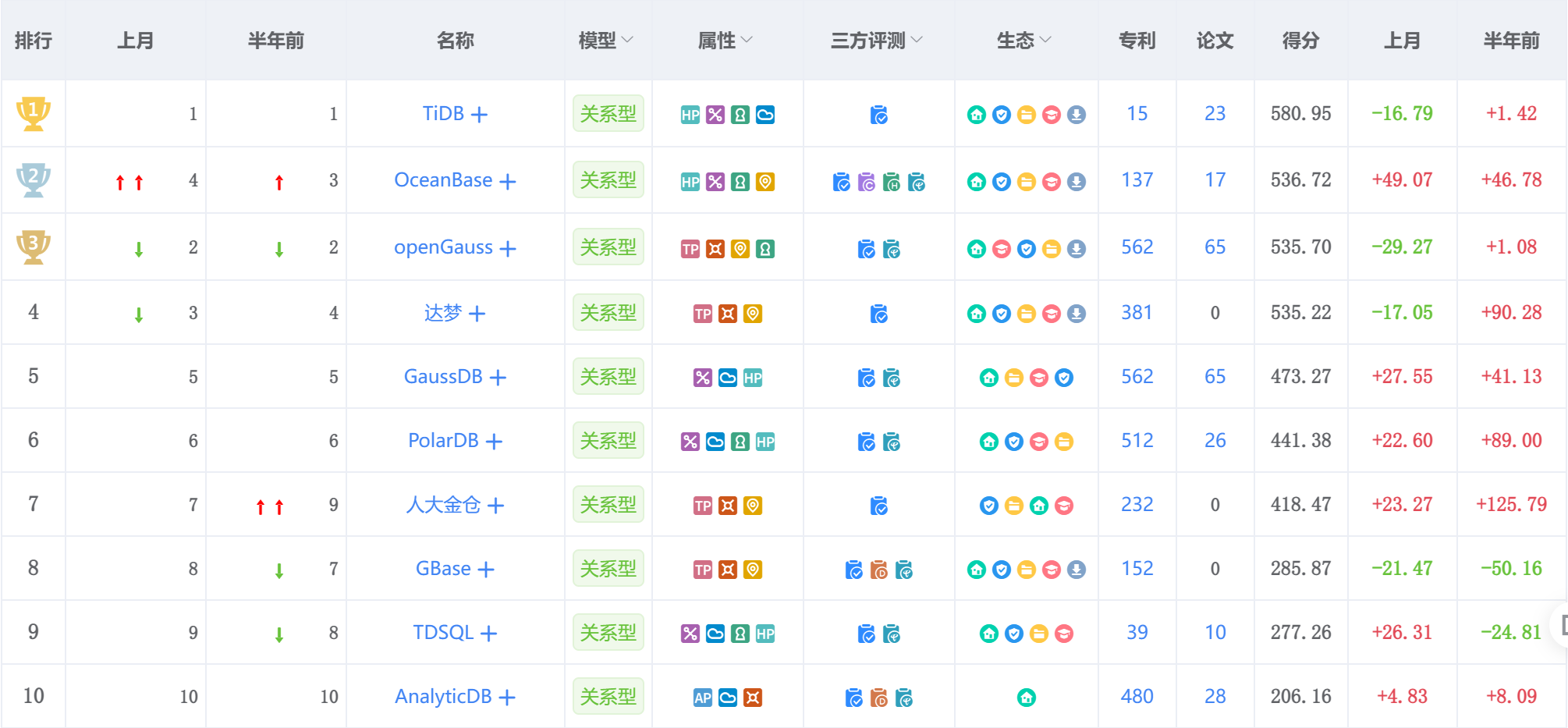
Task: Click the 得分 column header
Action: pos(1301,41)
